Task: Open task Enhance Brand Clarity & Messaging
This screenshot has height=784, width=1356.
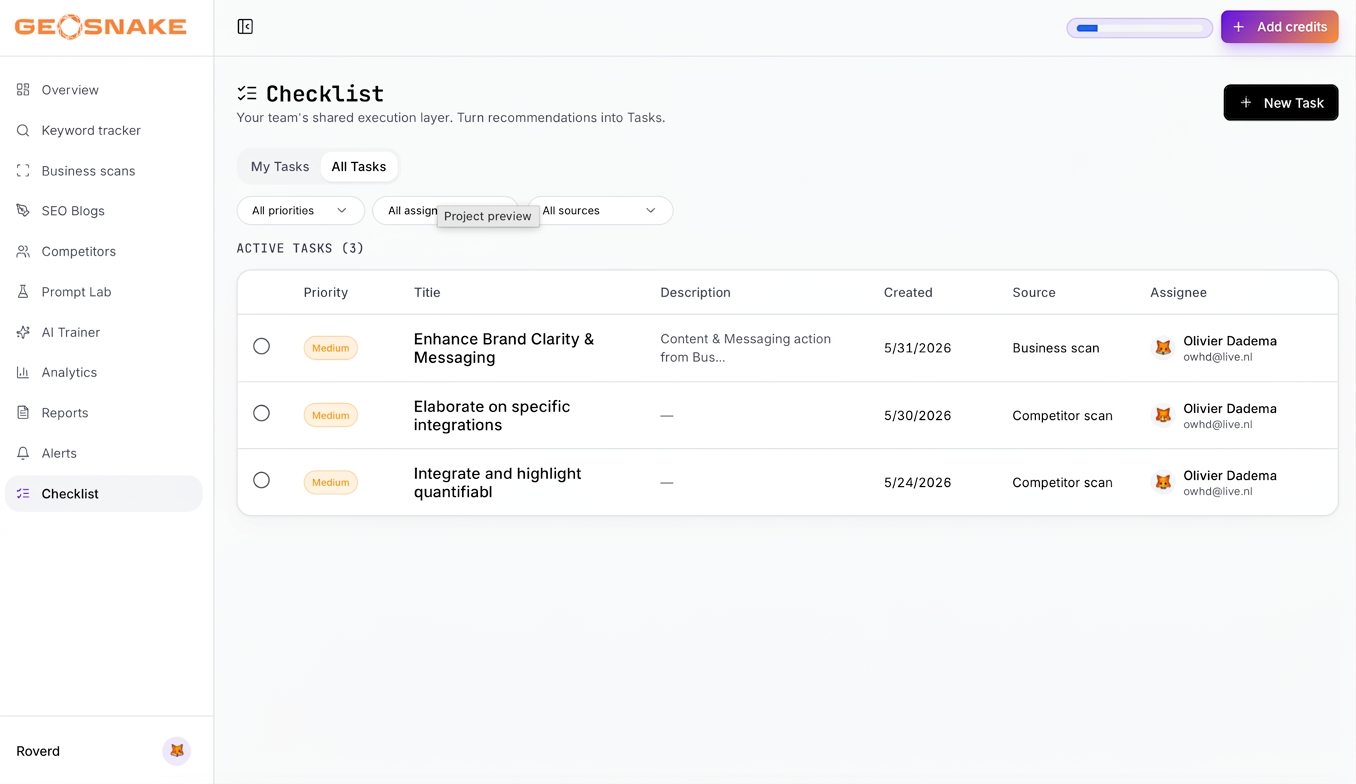Action: coord(504,348)
